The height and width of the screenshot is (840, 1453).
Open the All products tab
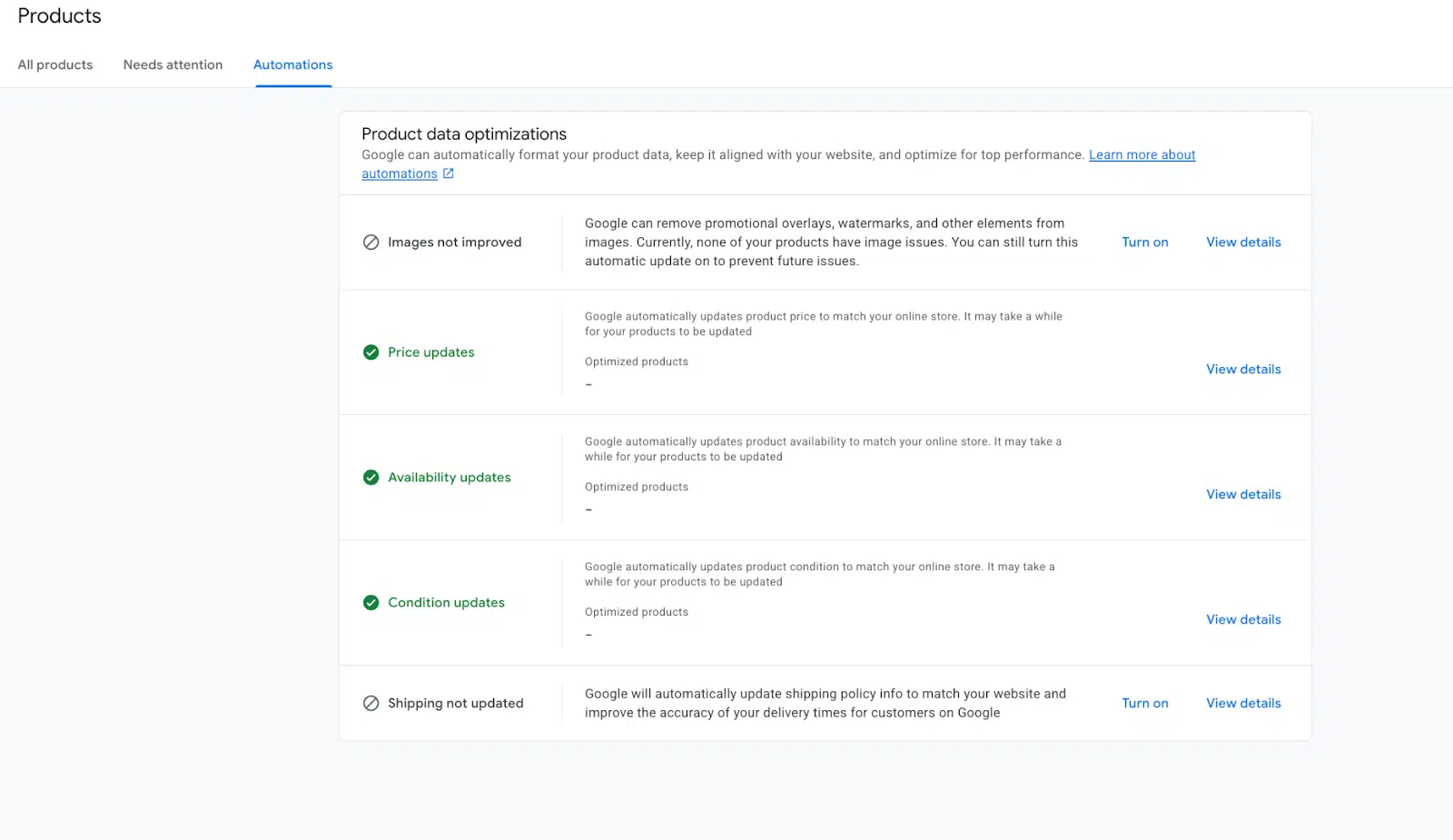[x=55, y=64]
